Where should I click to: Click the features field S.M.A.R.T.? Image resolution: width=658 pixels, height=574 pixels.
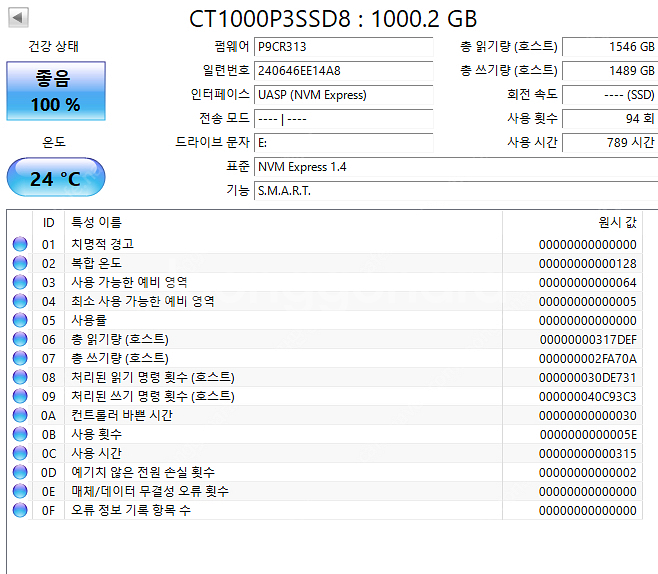456,190
